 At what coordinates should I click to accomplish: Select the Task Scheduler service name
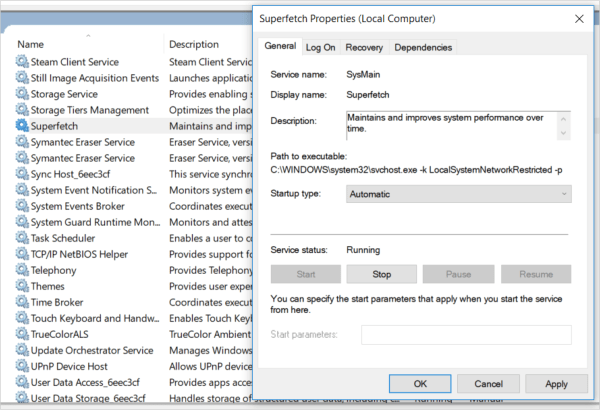tap(63, 238)
